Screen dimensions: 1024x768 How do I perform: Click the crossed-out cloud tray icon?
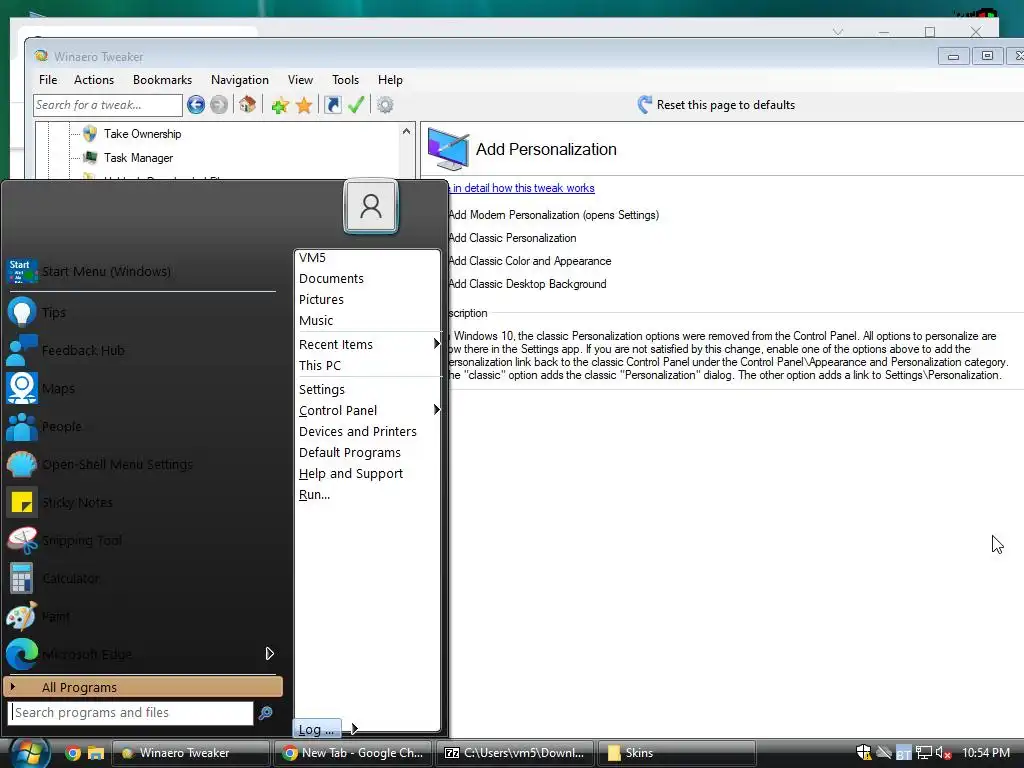pyautogui.click(x=884, y=753)
